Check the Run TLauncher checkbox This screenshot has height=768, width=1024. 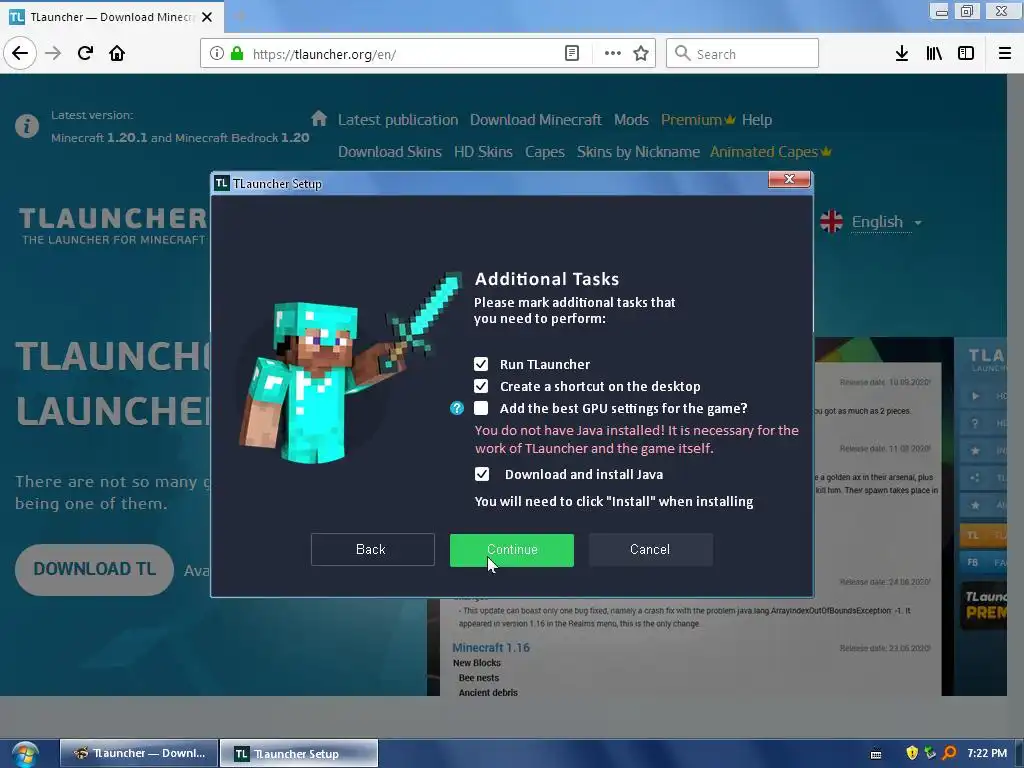click(481, 364)
